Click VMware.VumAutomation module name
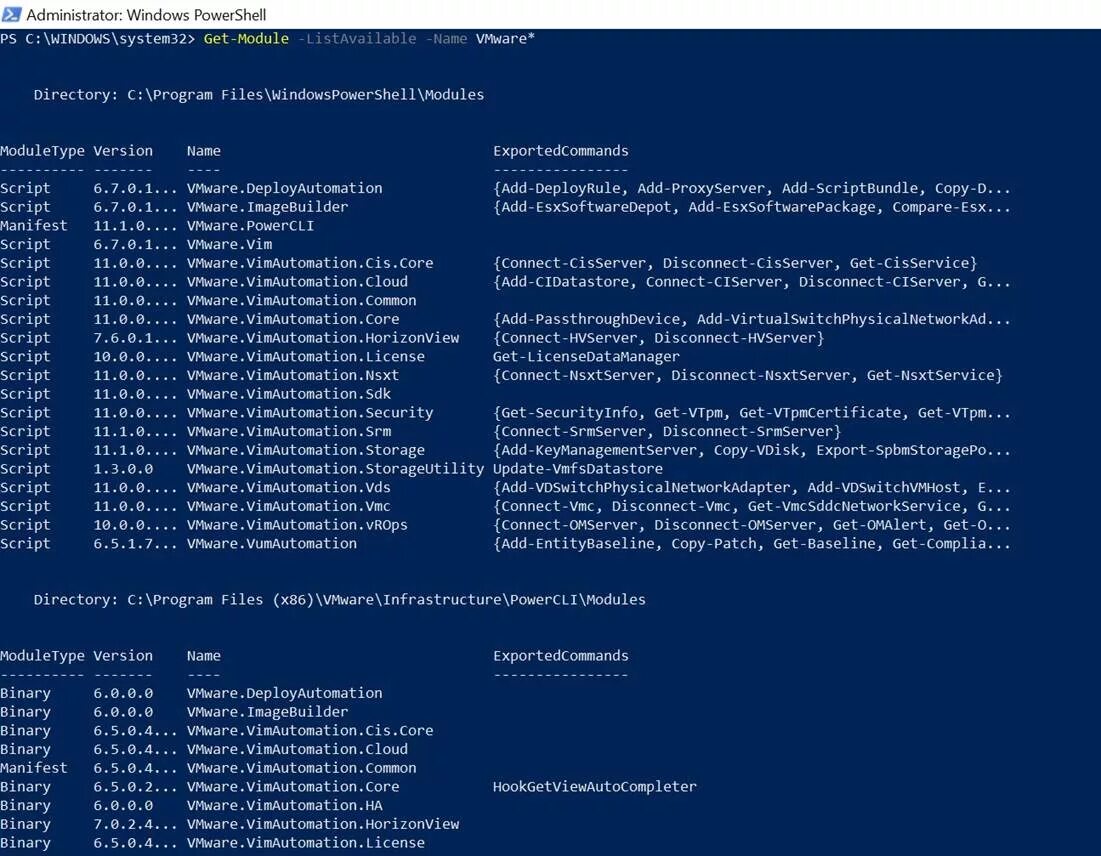This screenshot has width=1101, height=856. 272,544
